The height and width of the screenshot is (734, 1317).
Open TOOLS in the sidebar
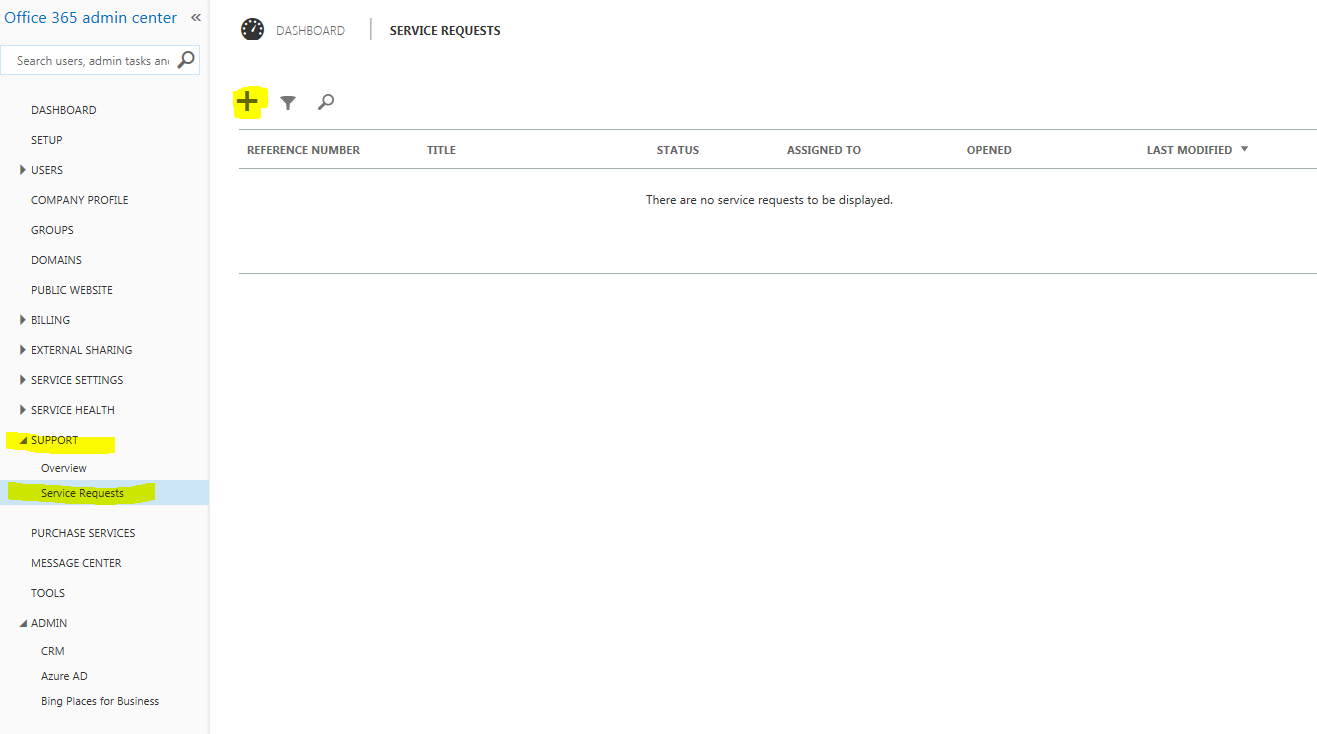[48, 593]
